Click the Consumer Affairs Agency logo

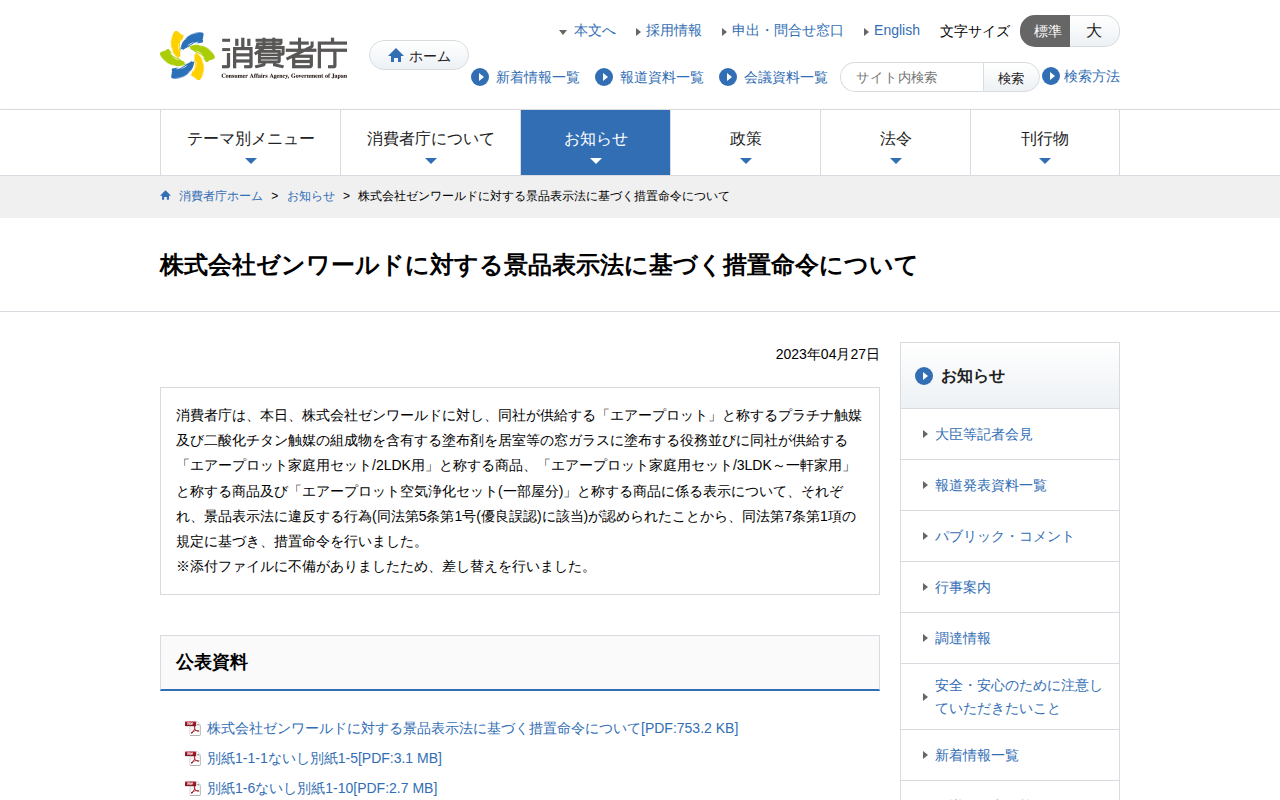pos(254,55)
